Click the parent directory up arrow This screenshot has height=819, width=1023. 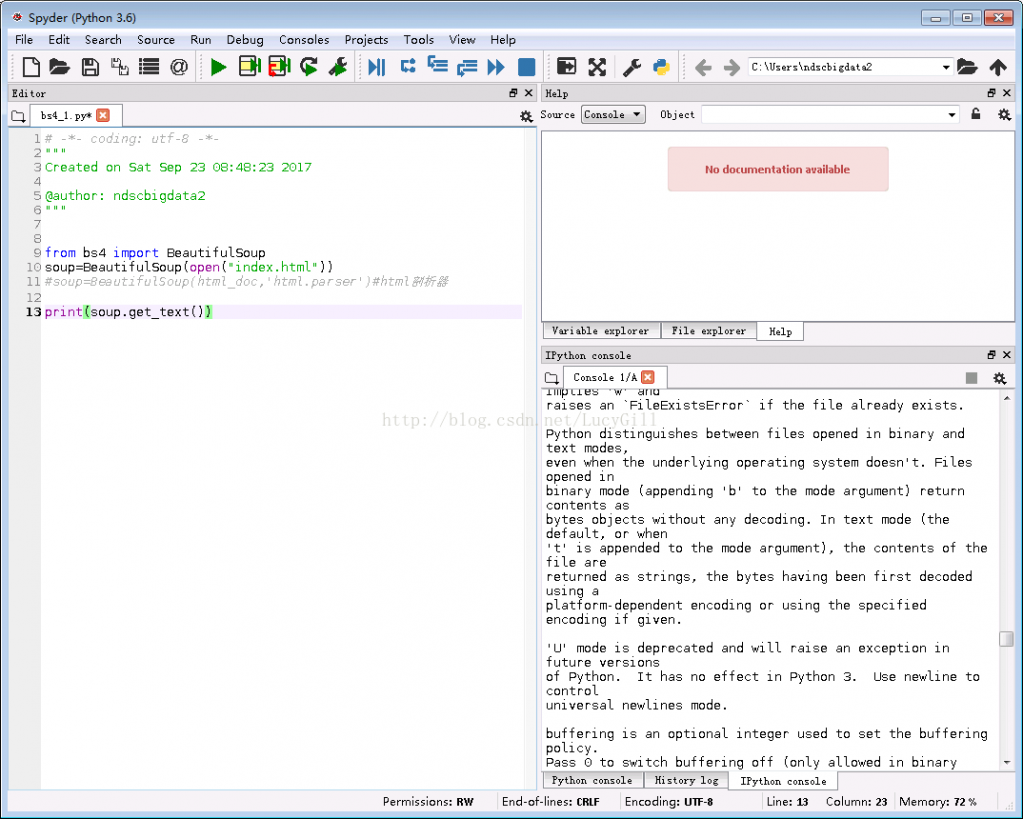[x=997, y=67]
